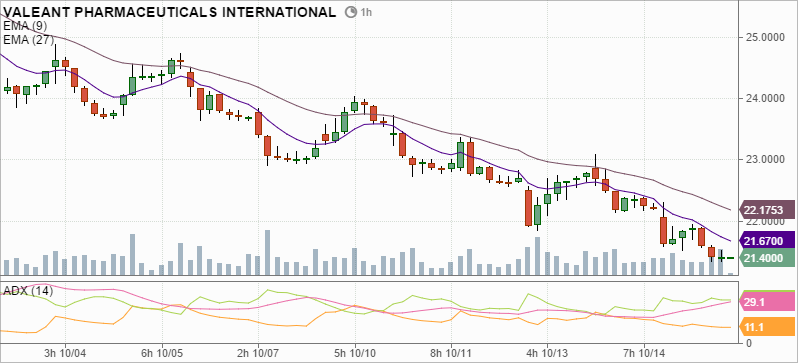Click the chart title VALEANT PHARMACEUTICALS INTERNATIONAL
Viewport: 798px width, 363px height.
pyautogui.click(x=170, y=12)
